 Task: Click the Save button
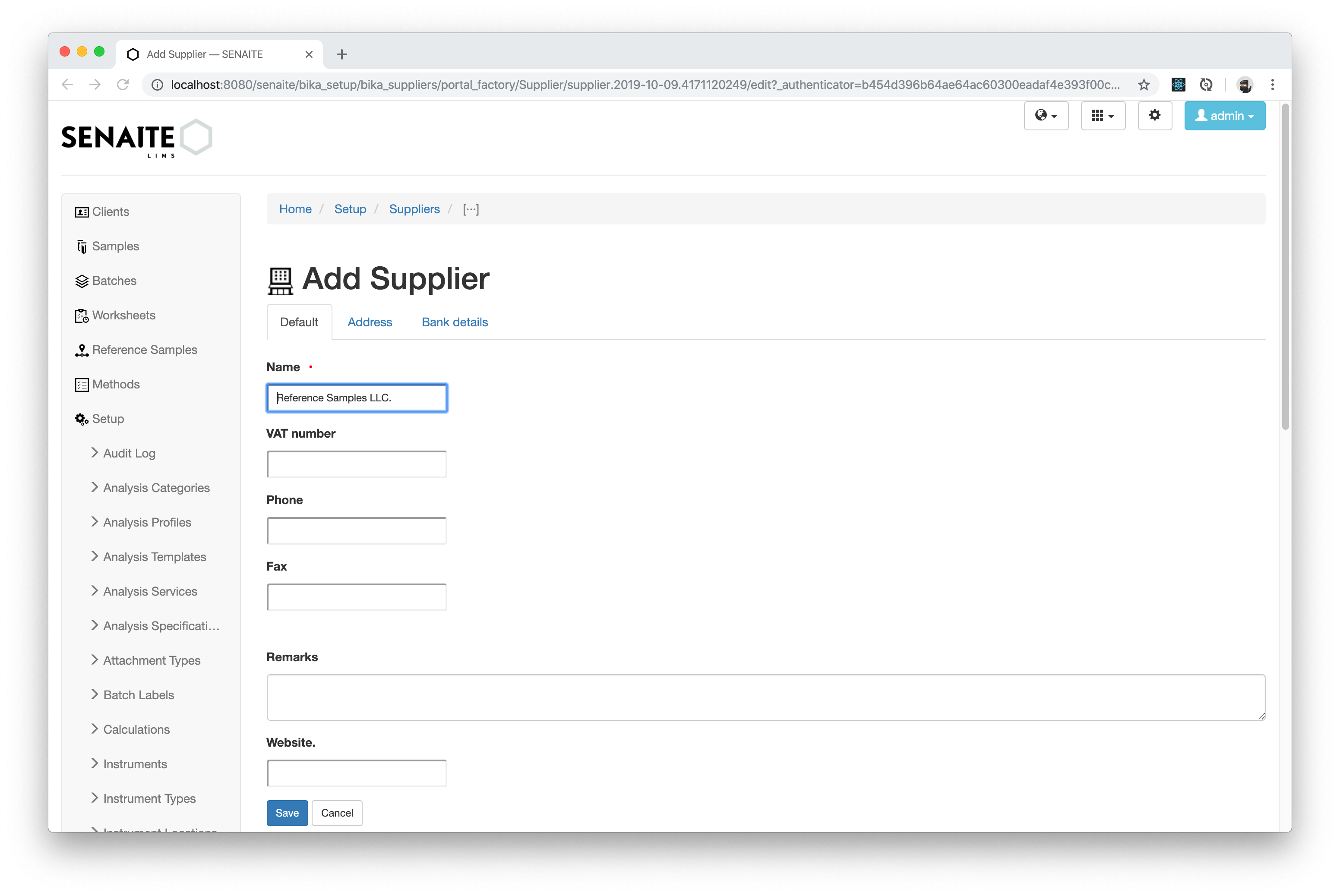[x=288, y=812]
